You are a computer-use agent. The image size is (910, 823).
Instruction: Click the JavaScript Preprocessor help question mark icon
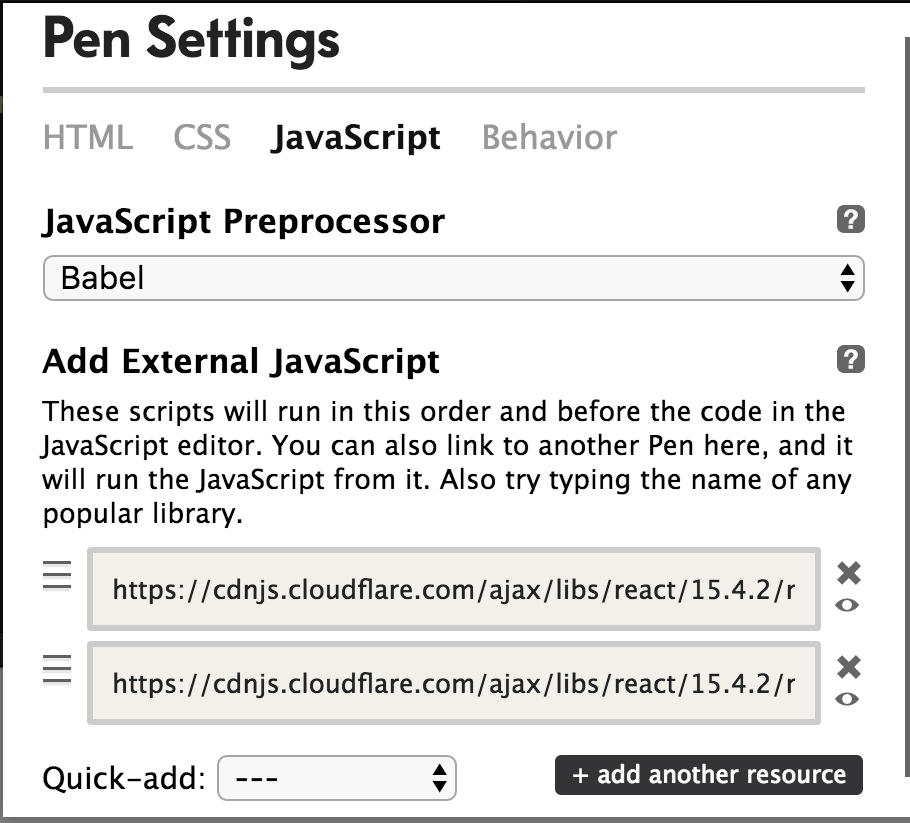[850, 220]
